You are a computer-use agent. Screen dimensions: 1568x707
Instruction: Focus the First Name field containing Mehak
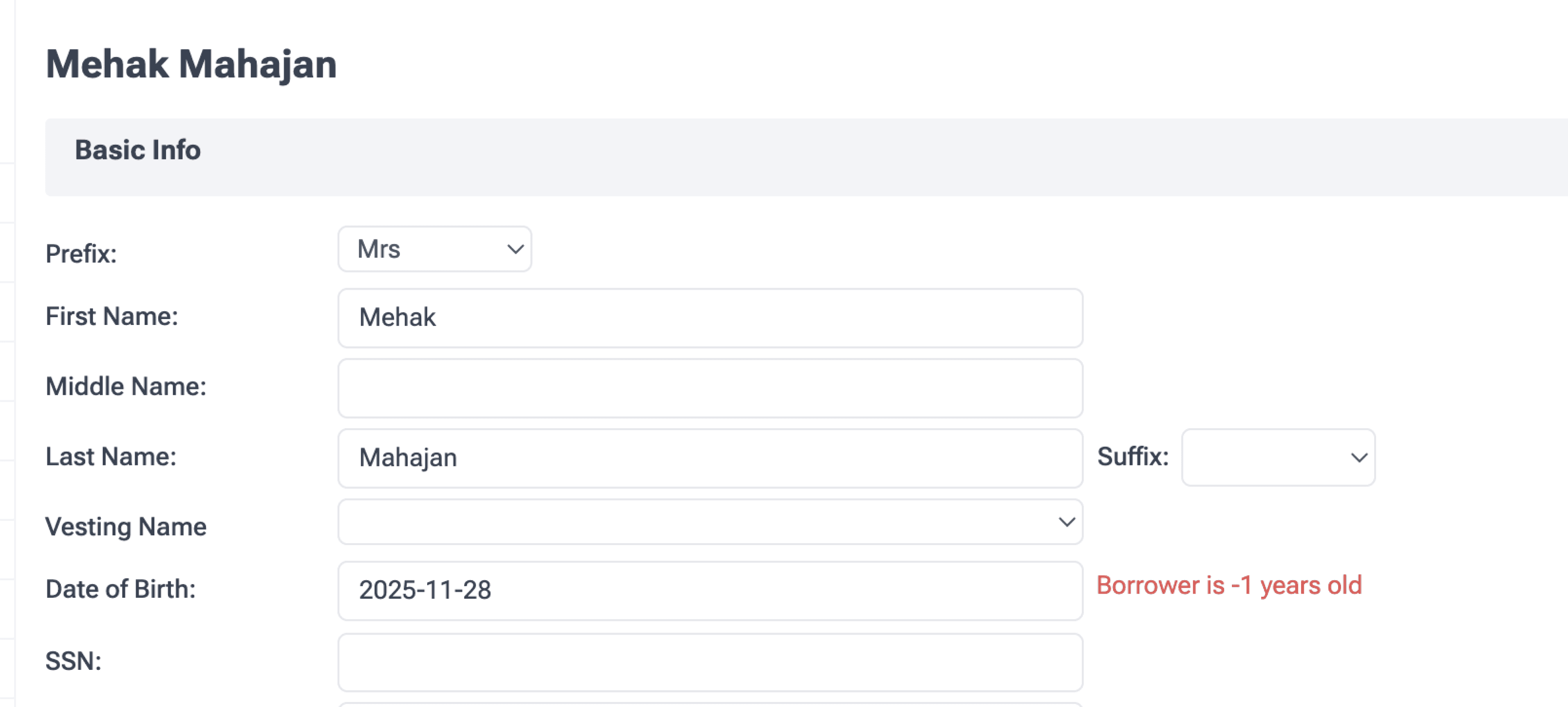point(710,318)
